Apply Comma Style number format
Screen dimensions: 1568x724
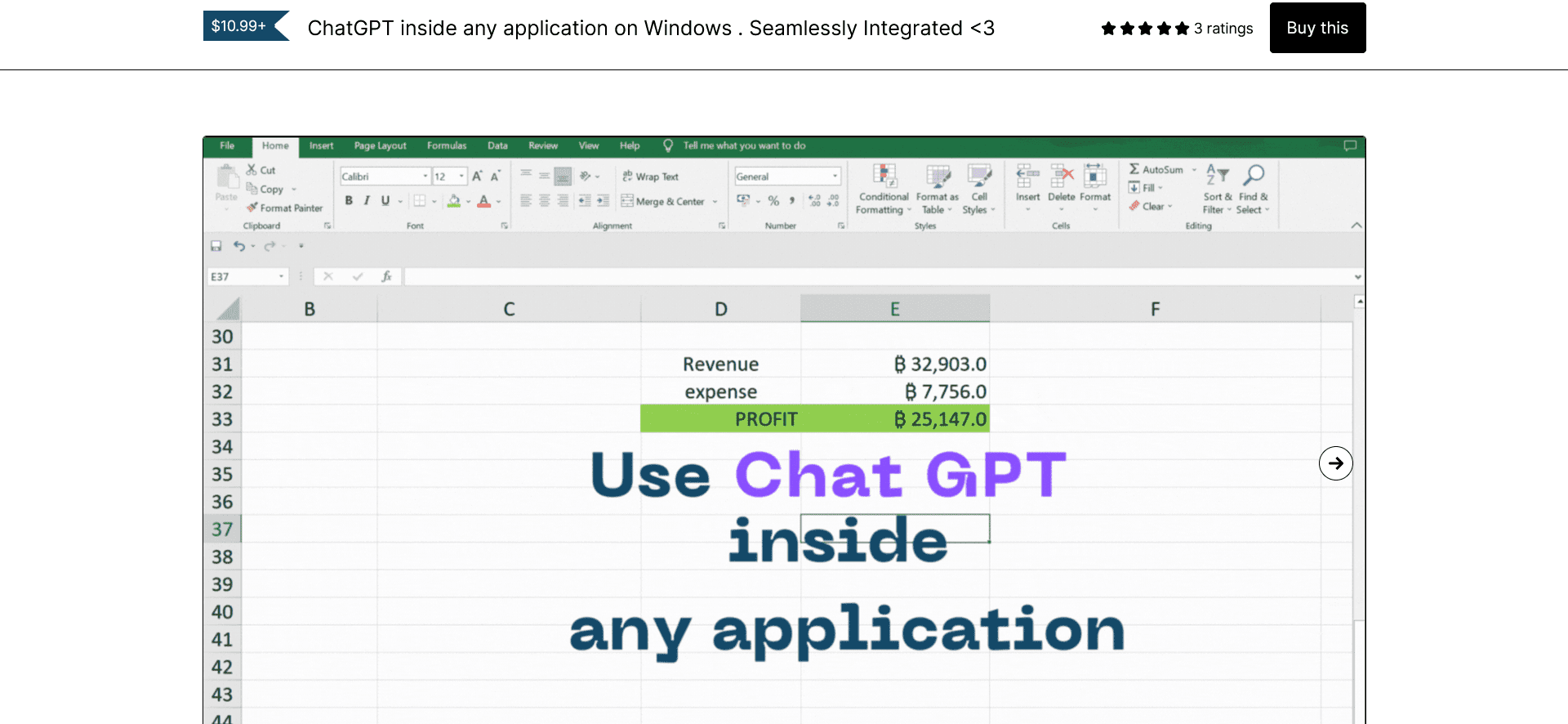[x=791, y=201]
